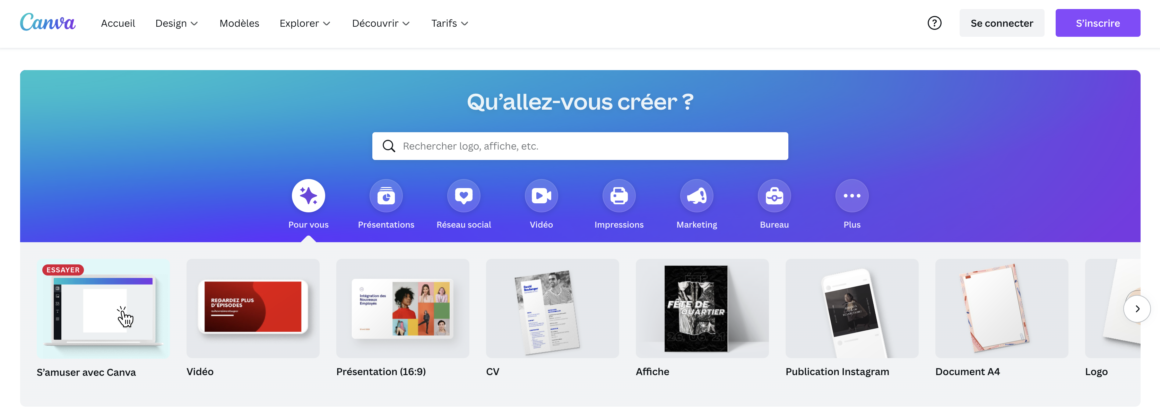Image resolution: width=1160 pixels, height=415 pixels.
Task: Select the Vidéo camera icon
Action: [x=542, y=196]
